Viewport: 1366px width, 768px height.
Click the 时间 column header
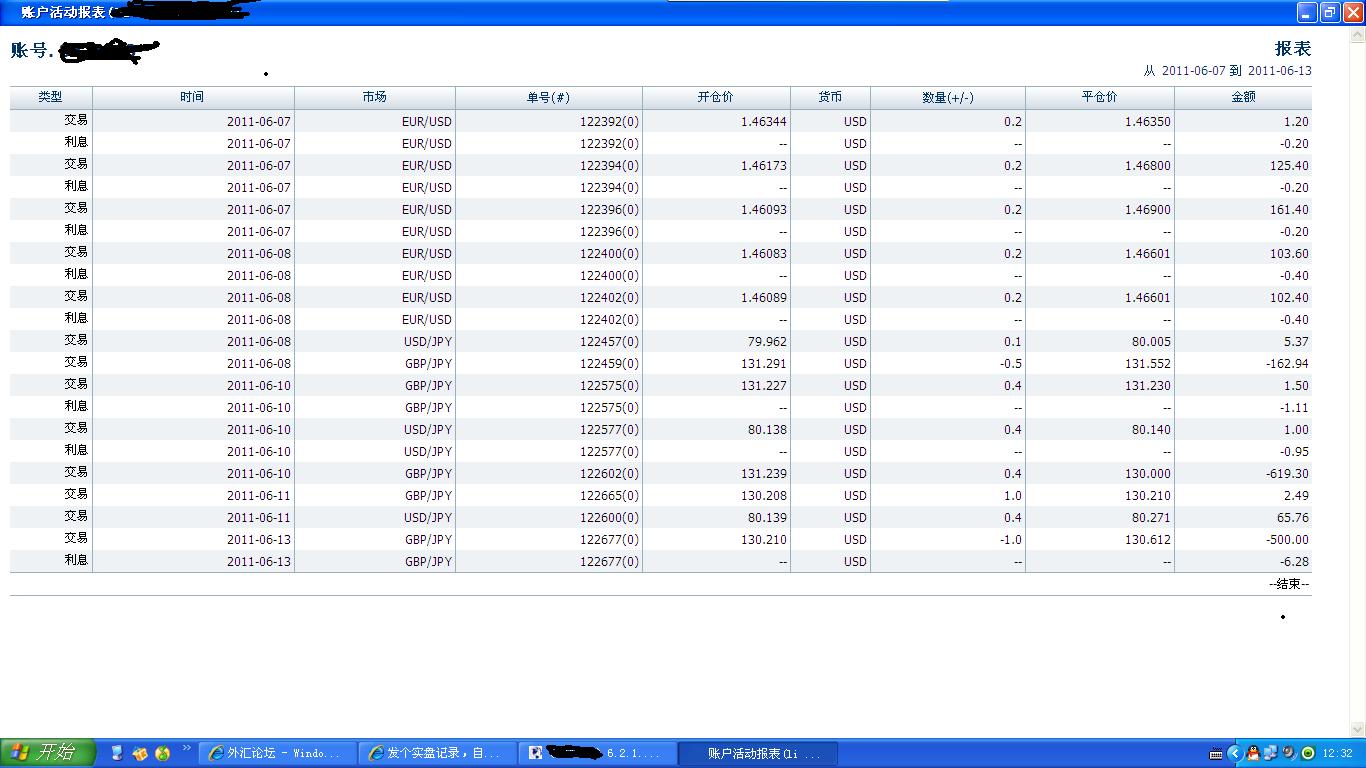click(193, 97)
